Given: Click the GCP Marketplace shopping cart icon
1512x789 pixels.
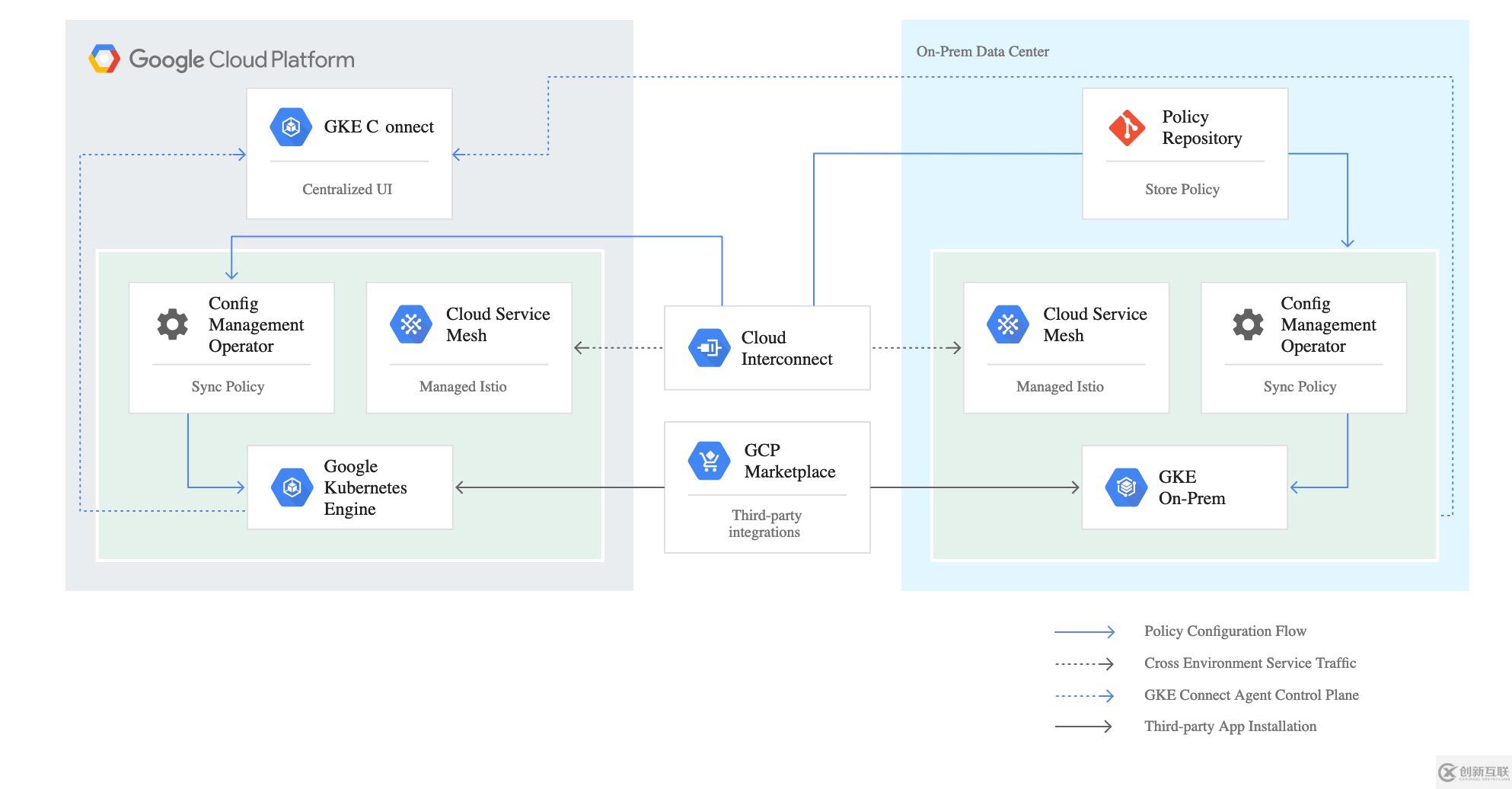Looking at the screenshot, I should coord(710,461).
